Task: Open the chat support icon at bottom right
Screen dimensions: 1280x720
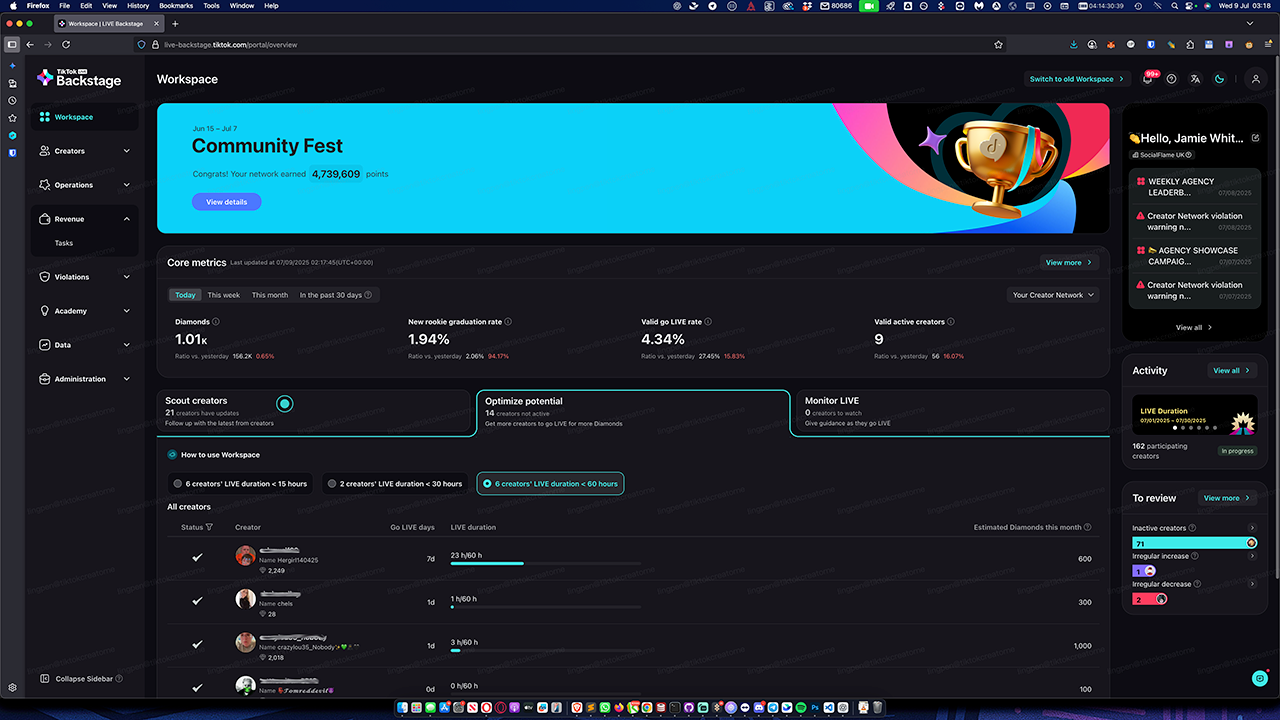Action: pyautogui.click(x=1259, y=678)
